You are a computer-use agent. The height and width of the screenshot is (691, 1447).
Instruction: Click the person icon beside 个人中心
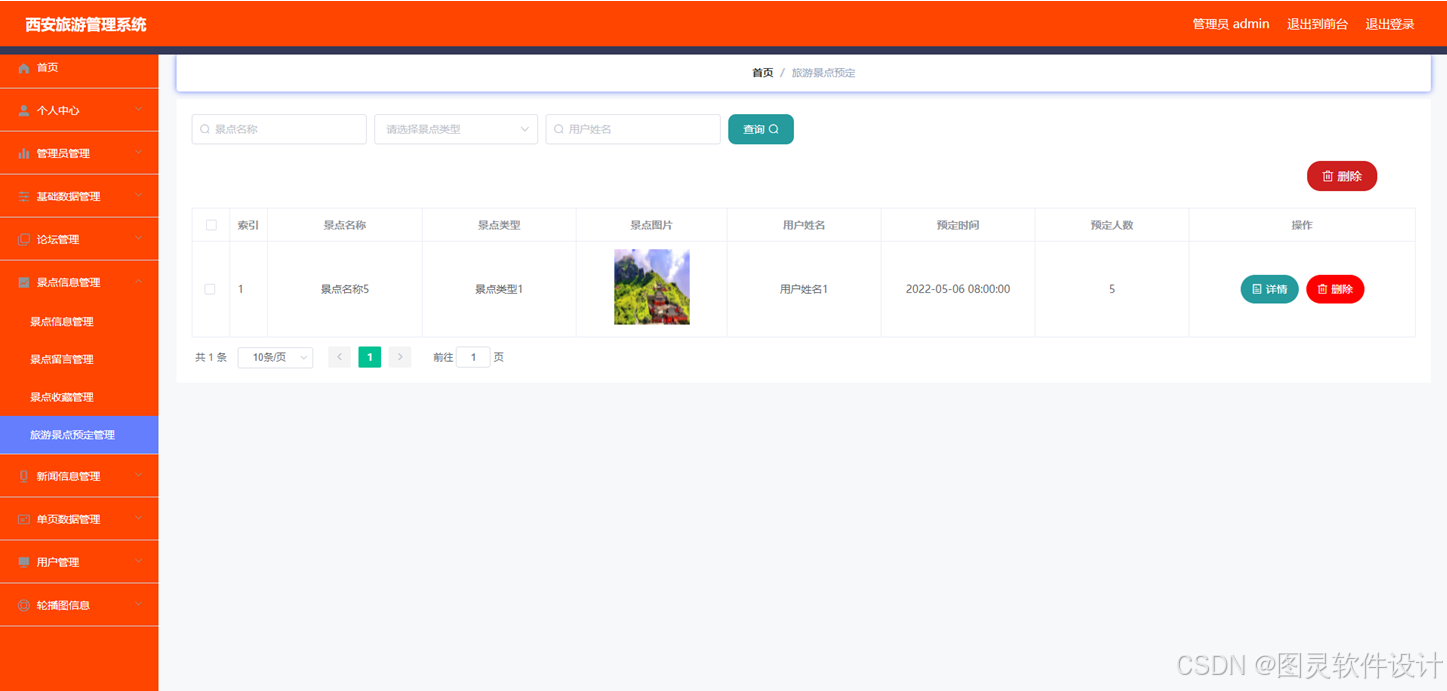pyautogui.click(x=24, y=111)
